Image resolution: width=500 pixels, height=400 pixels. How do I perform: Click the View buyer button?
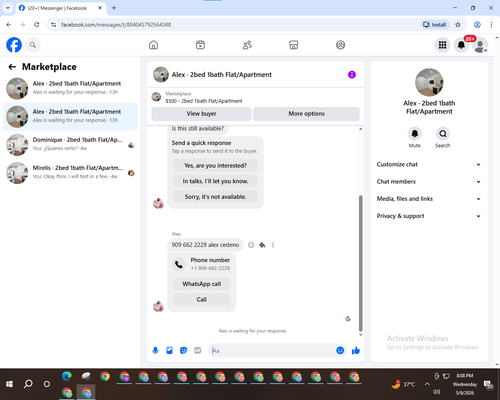pyautogui.click(x=201, y=114)
